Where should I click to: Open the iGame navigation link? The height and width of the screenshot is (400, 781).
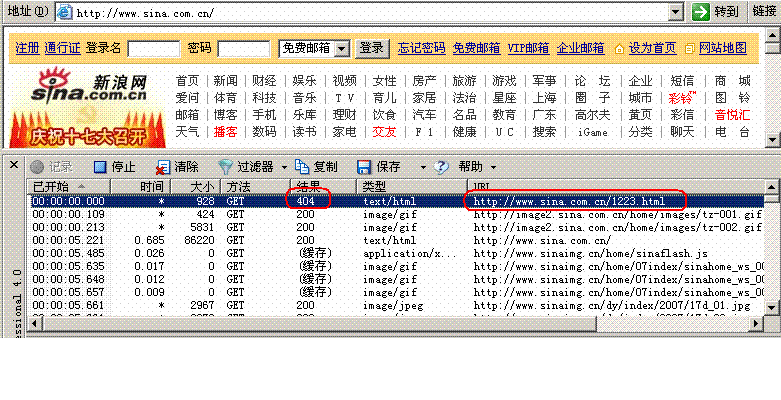click(593, 133)
